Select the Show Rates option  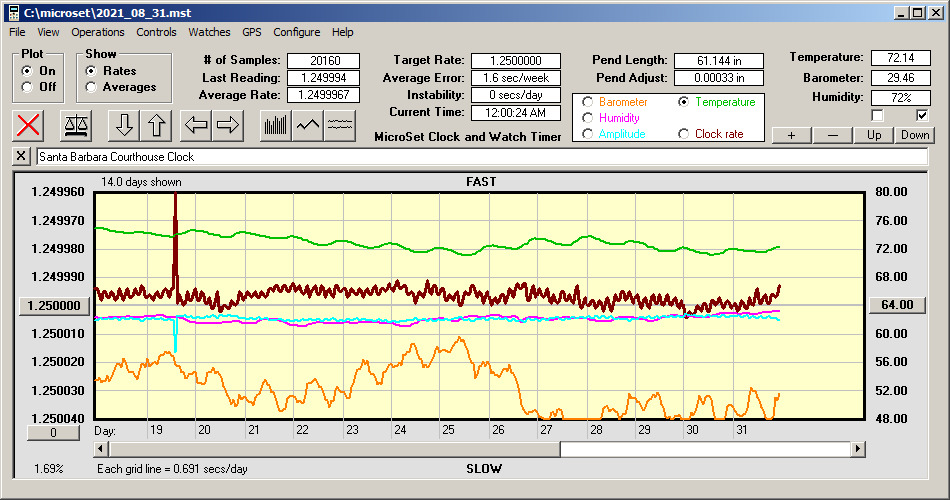[x=91, y=71]
